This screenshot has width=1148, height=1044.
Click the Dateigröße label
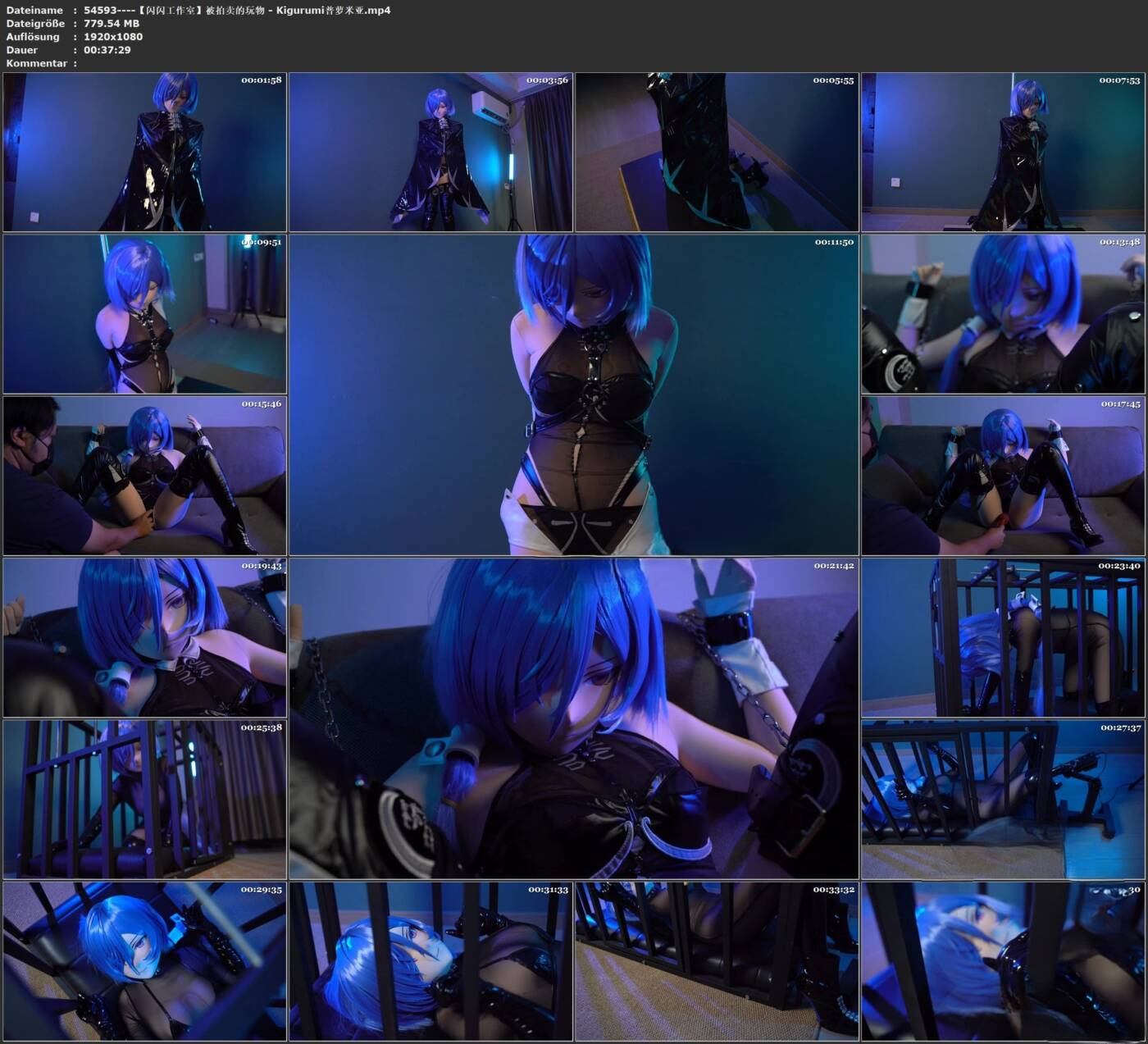coord(35,24)
